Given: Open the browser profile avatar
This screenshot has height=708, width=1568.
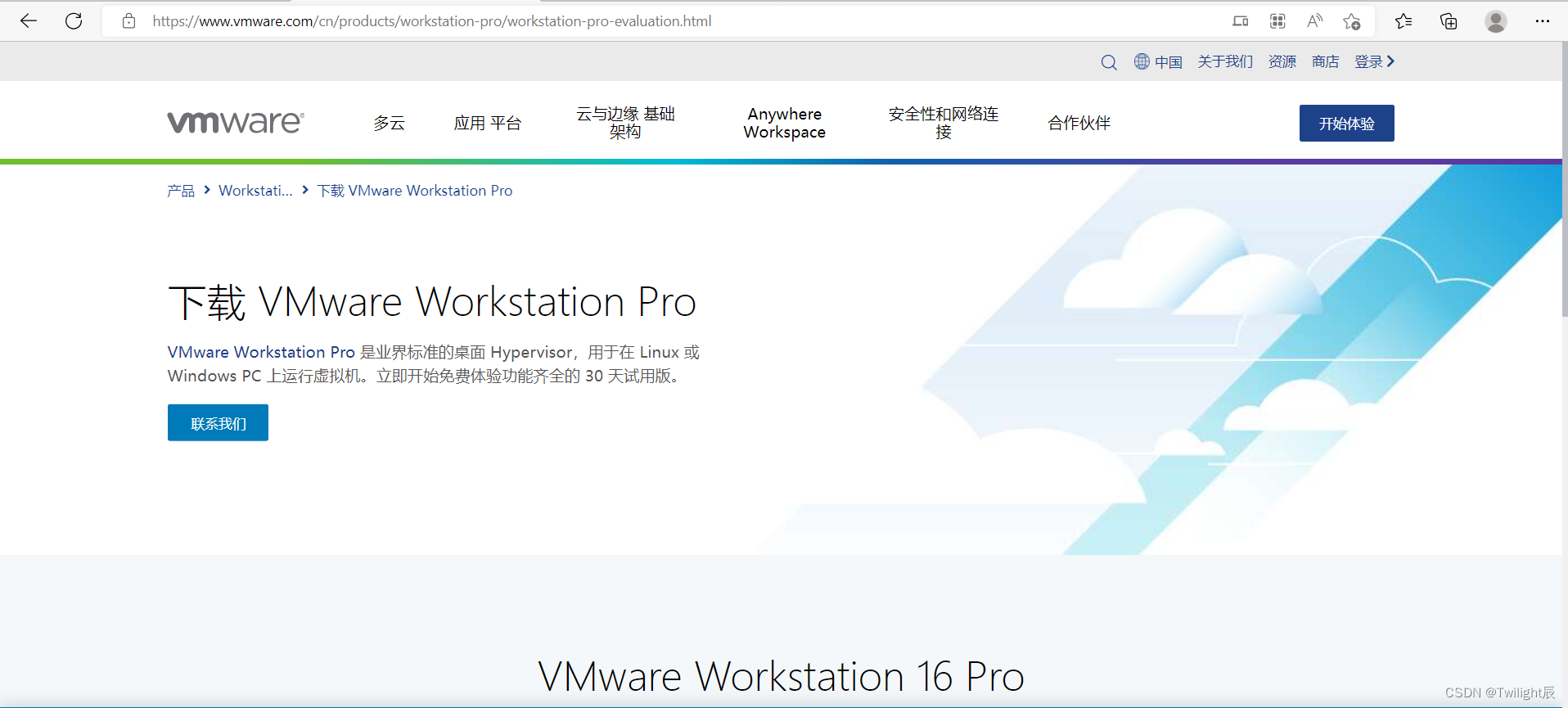Looking at the screenshot, I should [1496, 21].
